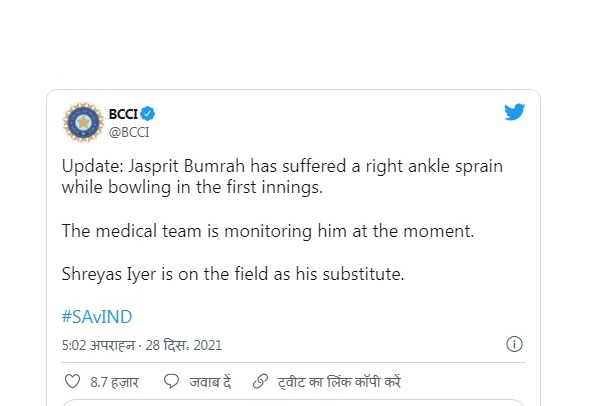Click the chain link copy icon

(260, 381)
